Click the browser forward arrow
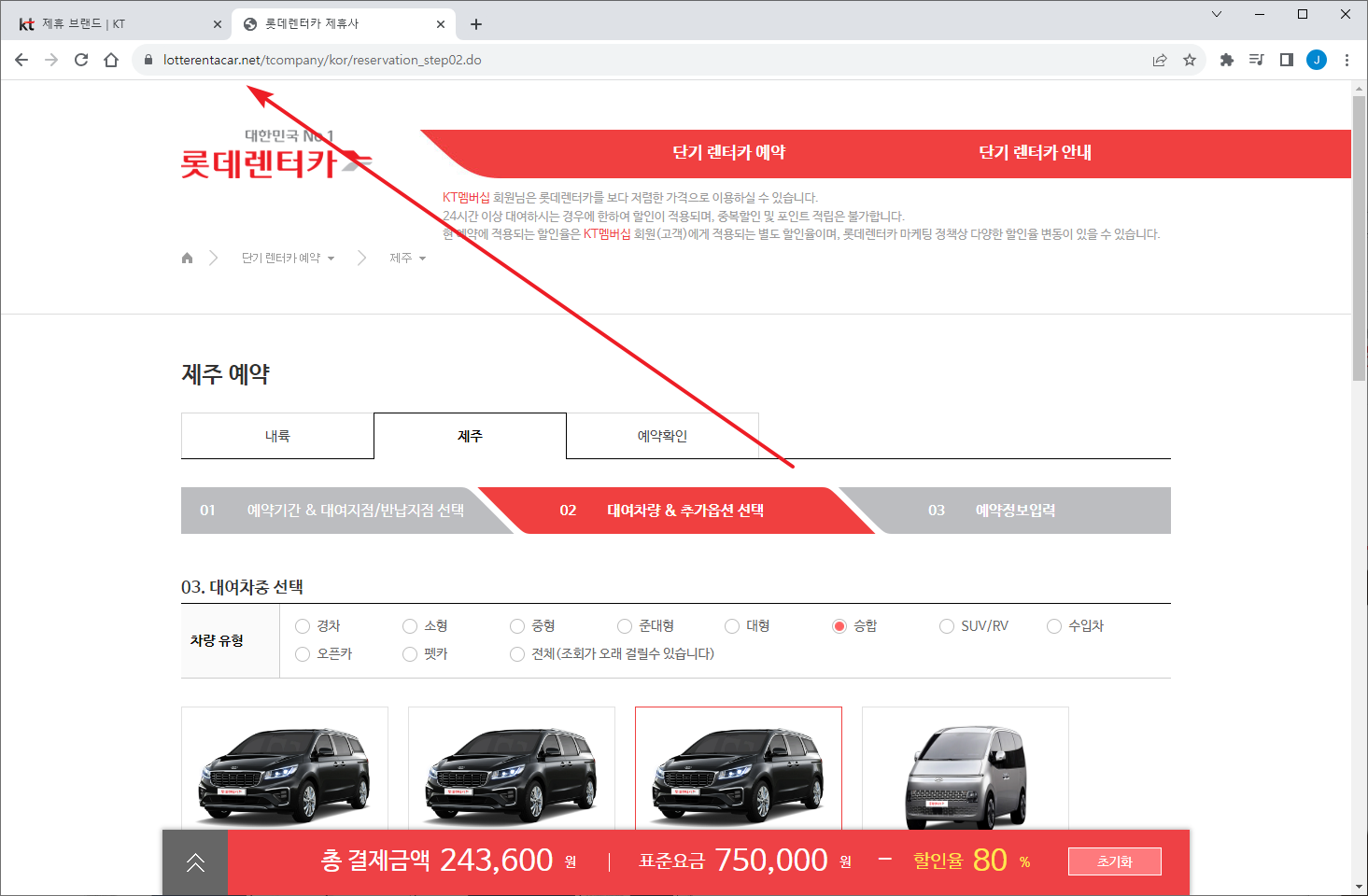 tap(51, 60)
